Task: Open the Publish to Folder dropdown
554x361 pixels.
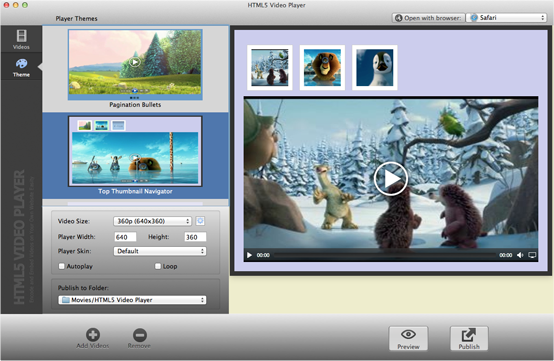Action: pyautogui.click(x=132, y=300)
